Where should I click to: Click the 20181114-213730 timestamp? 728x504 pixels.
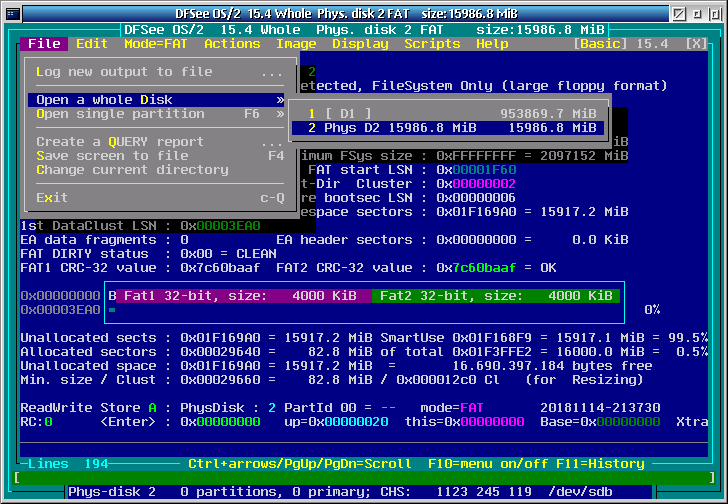600,408
